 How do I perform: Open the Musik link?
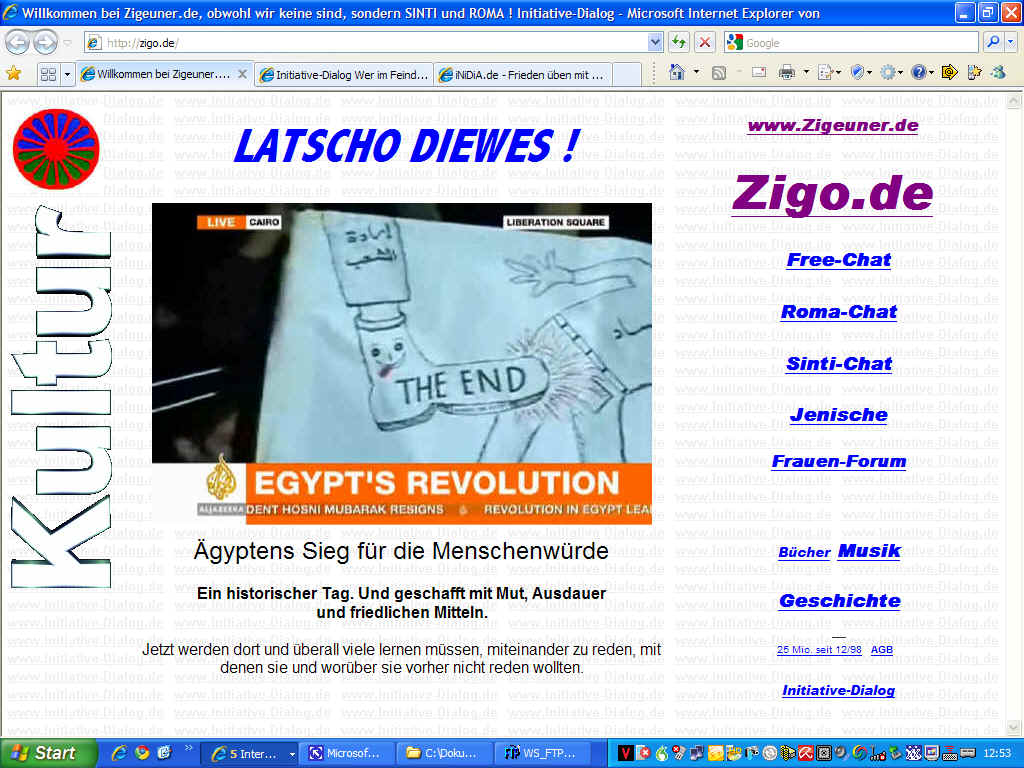tap(869, 551)
